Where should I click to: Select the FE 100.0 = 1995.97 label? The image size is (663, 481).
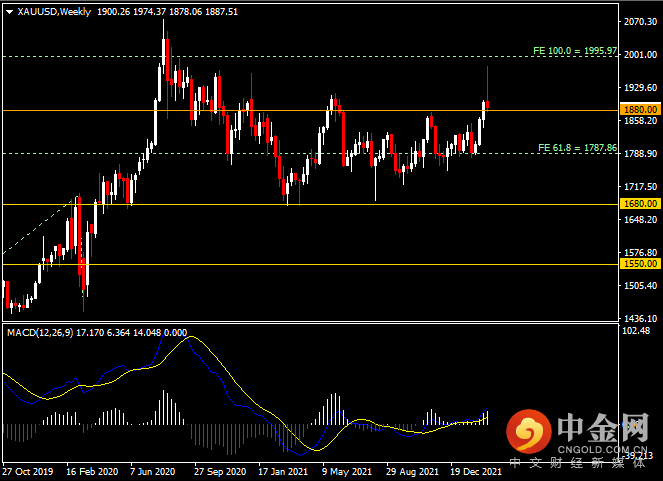[x=575, y=51]
